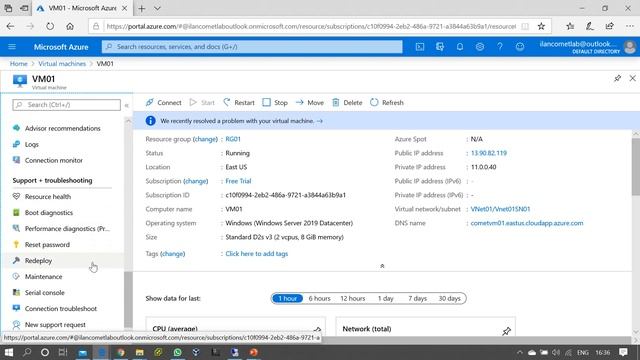The image size is (640, 360).
Task: Delete the virtual machine
Action: pos(347,102)
